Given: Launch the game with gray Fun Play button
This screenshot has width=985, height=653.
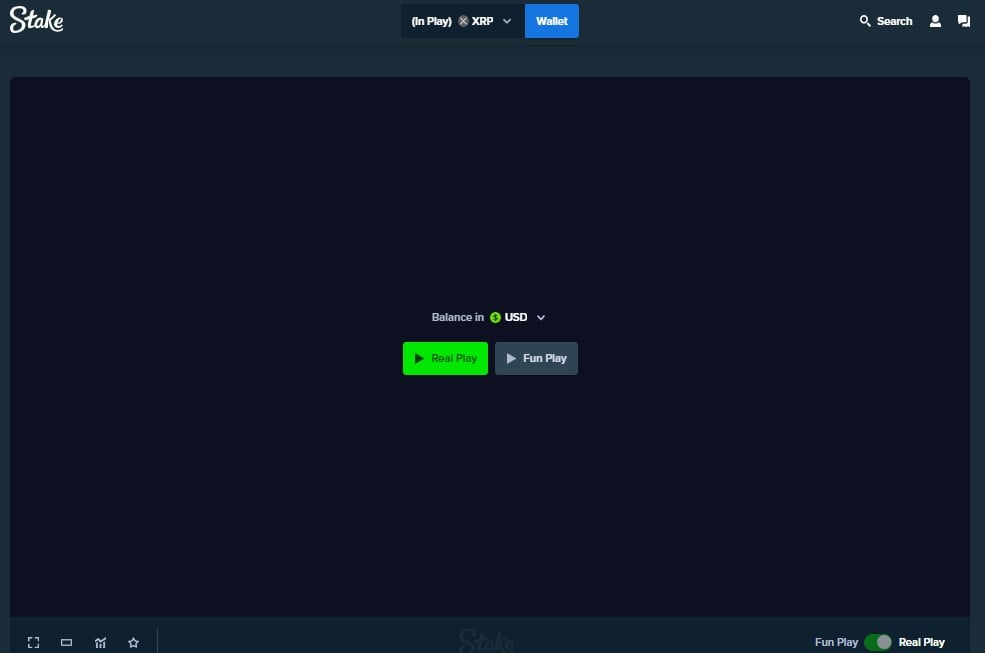Looking at the screenshot, I should [536, 358].
